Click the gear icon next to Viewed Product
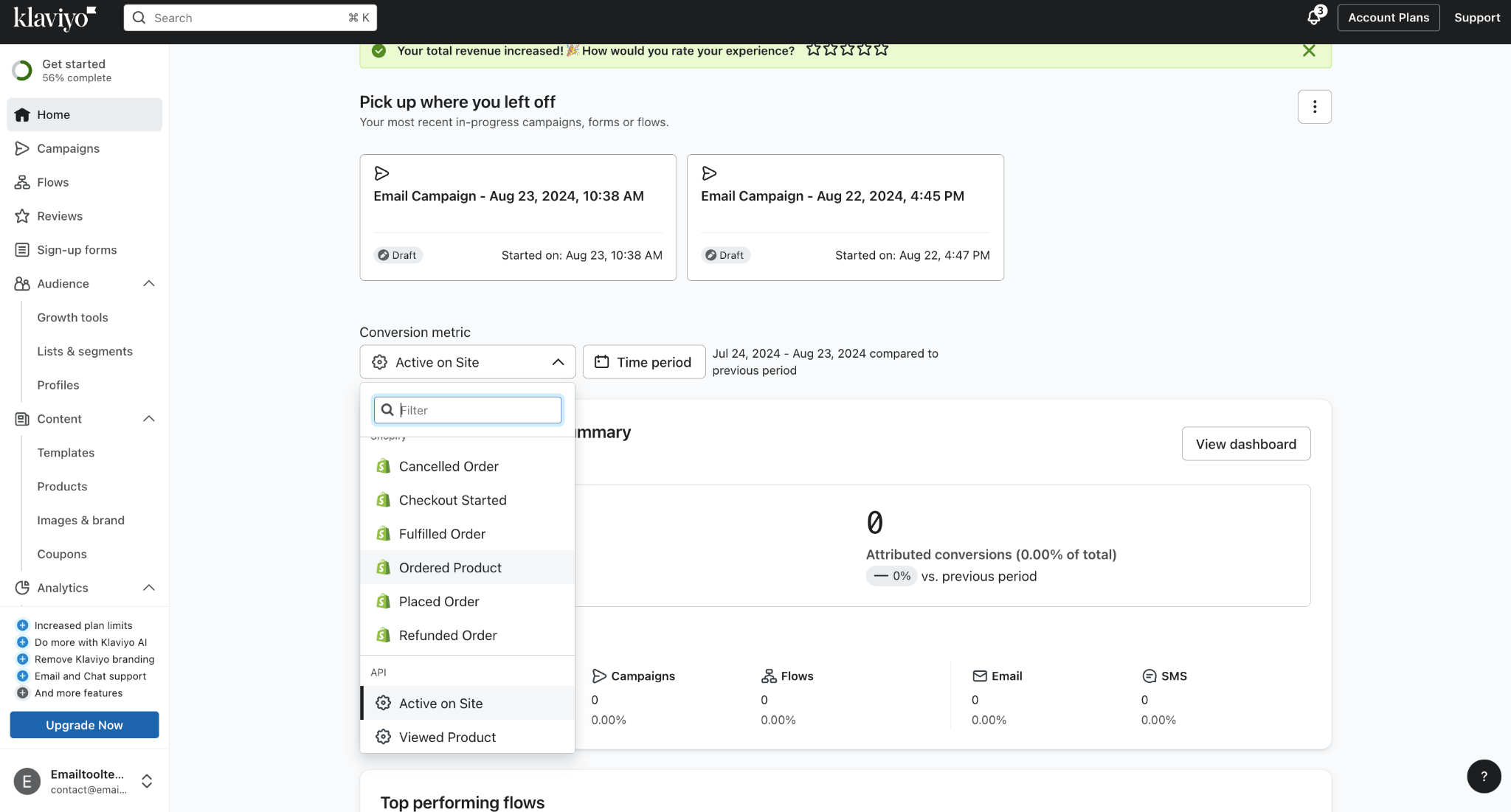 pyautogui.click(x=383, y=737)
